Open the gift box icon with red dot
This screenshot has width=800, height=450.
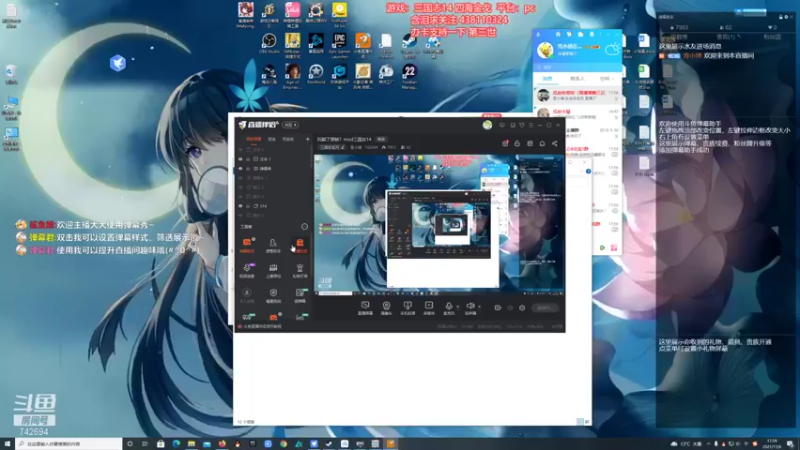click(x=505, y=143)
